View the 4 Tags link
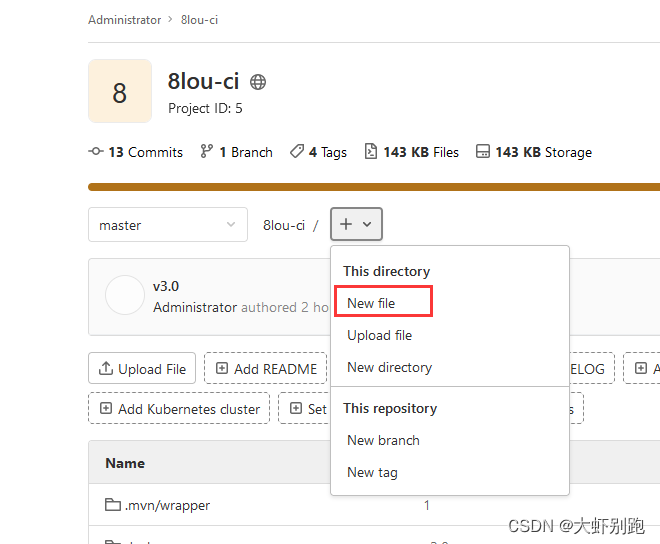 coord(318,152)
